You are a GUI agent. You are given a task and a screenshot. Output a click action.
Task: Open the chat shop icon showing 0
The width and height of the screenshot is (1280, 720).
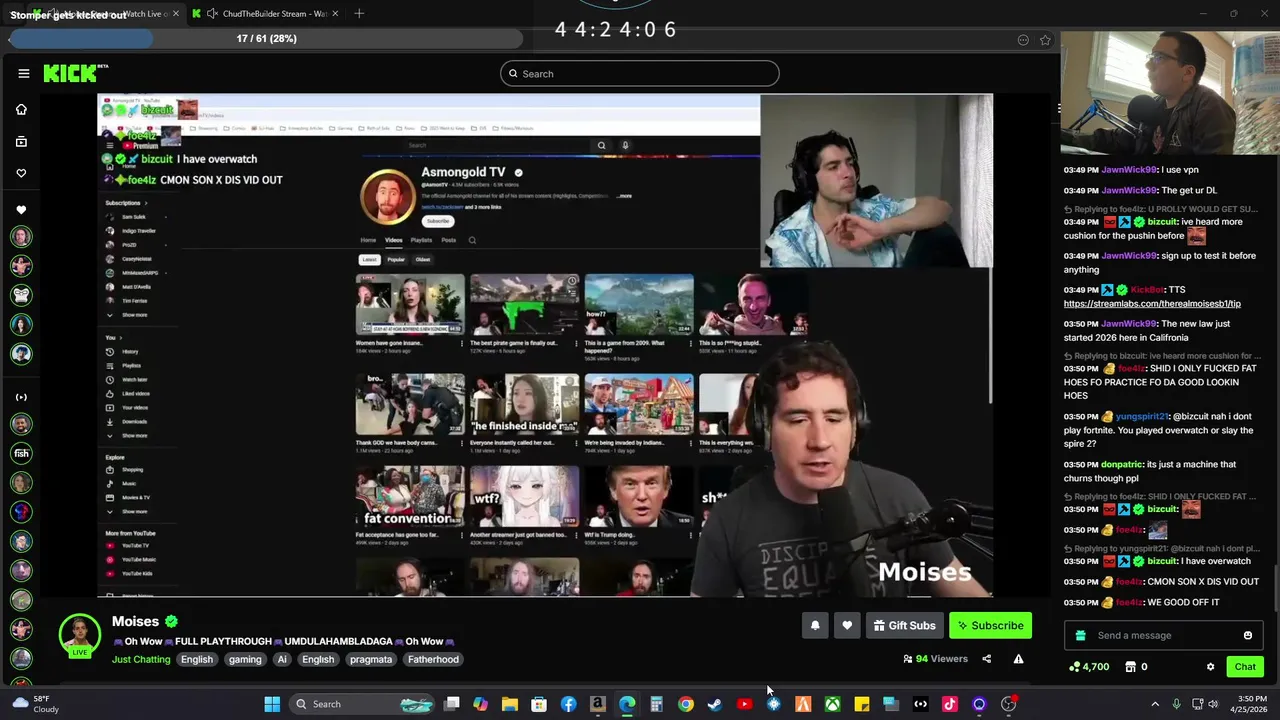click(x=1136, y=666)
